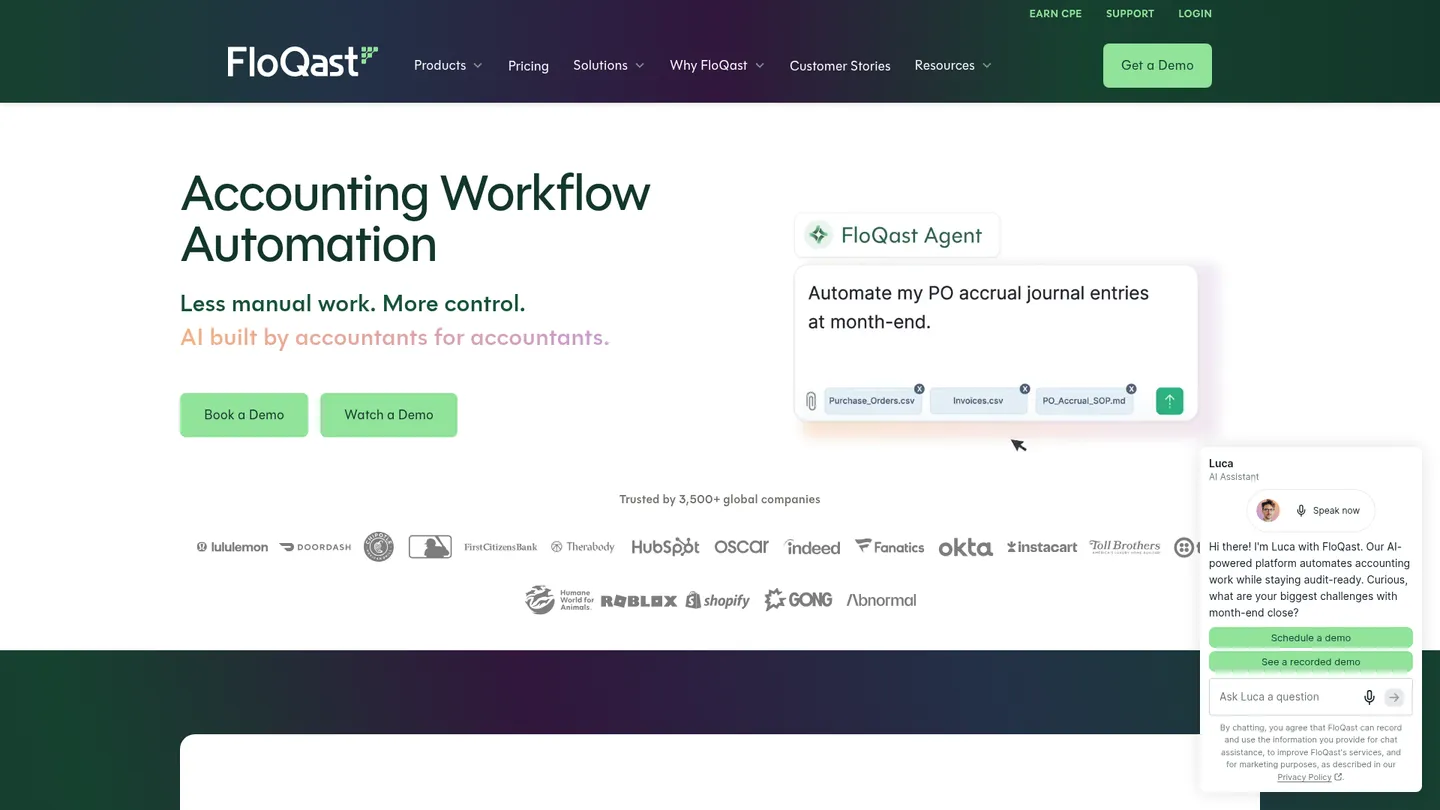Expand the Why FloQast dropdown menu
Screen dimensions: 1440x810
717,65
